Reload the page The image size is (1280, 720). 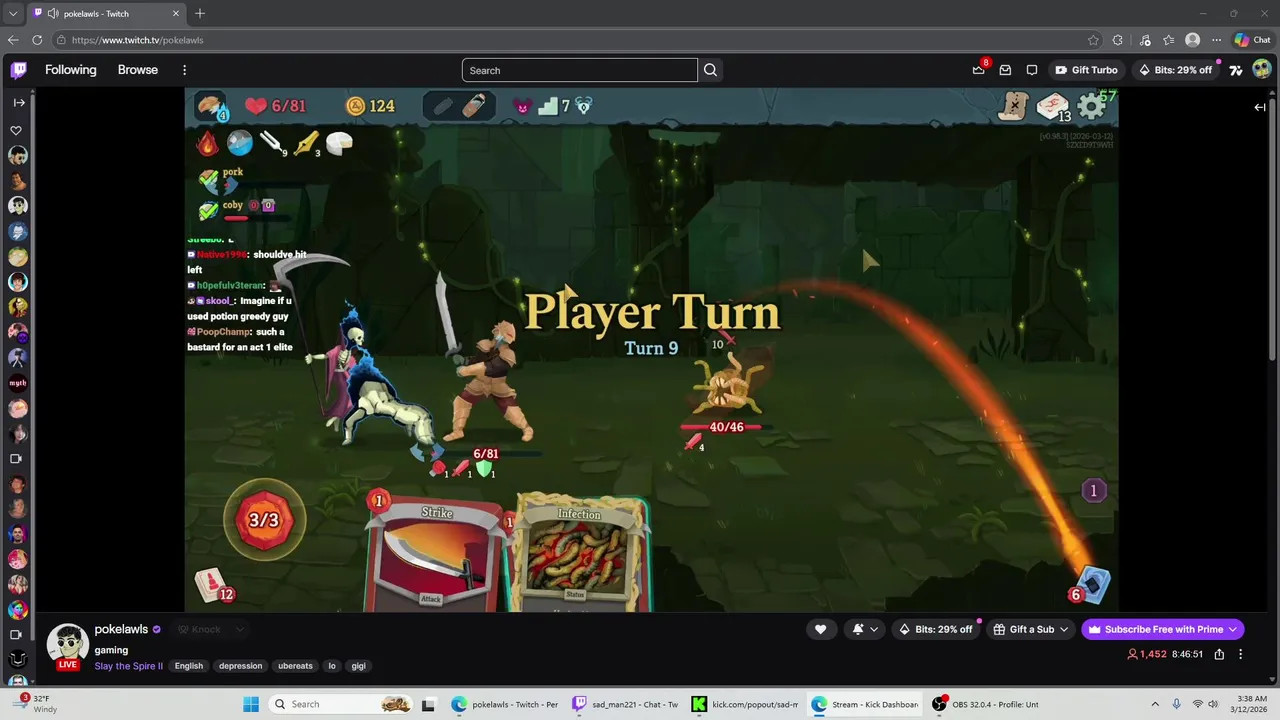pyautogui.click(x=37, y=40)
